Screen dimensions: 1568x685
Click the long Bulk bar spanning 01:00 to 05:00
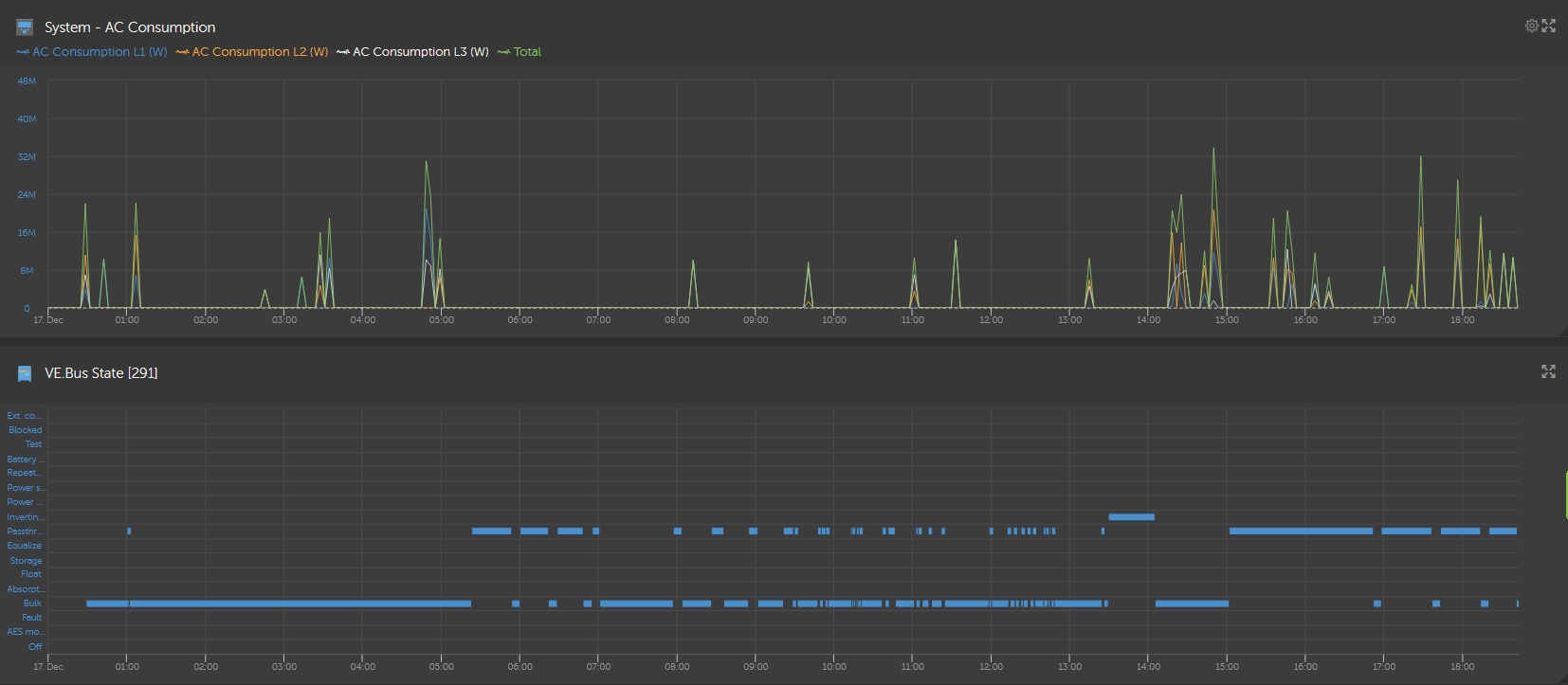point(301,604)
